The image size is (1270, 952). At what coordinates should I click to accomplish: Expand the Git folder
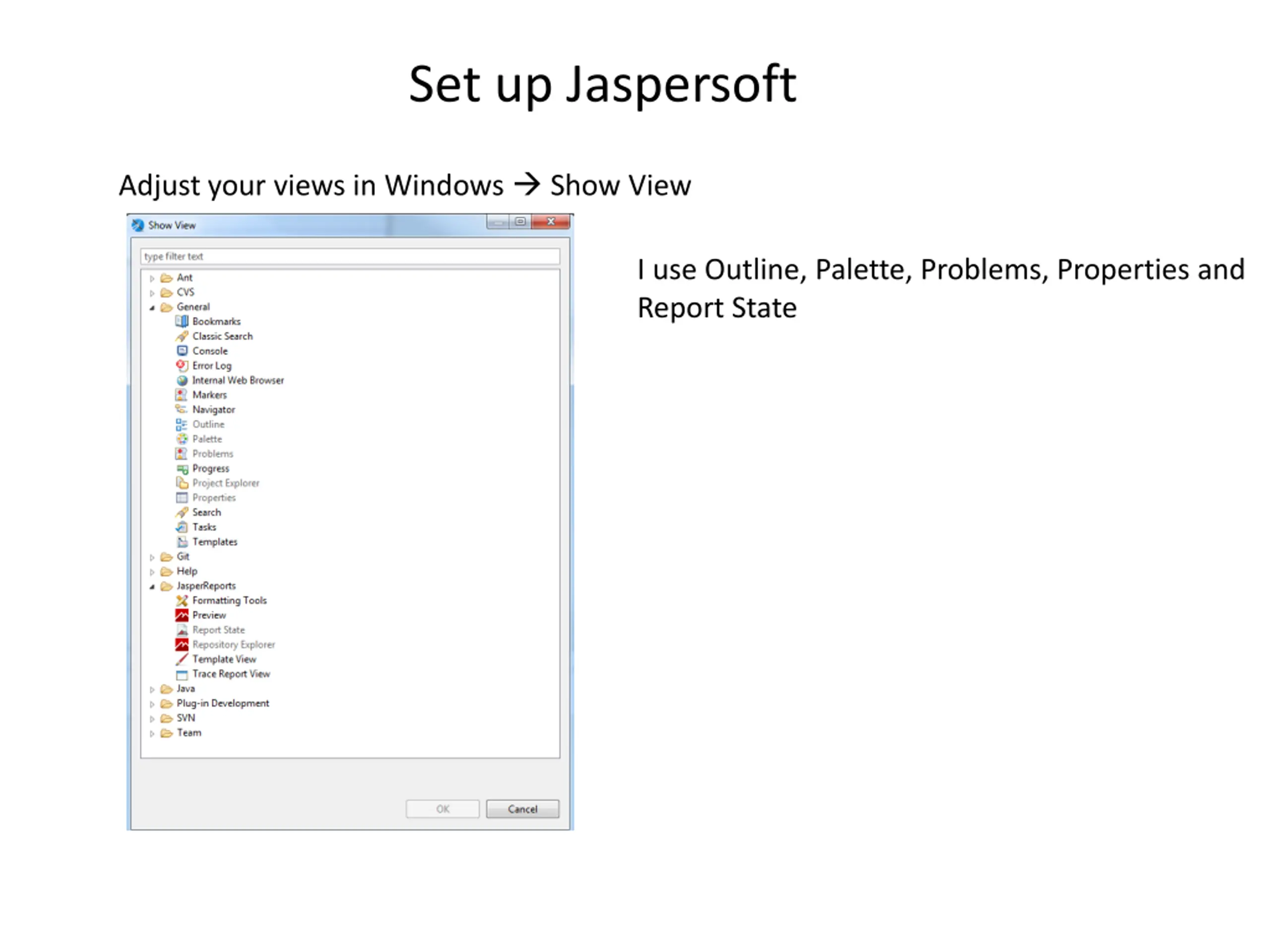tap(152, 557)
